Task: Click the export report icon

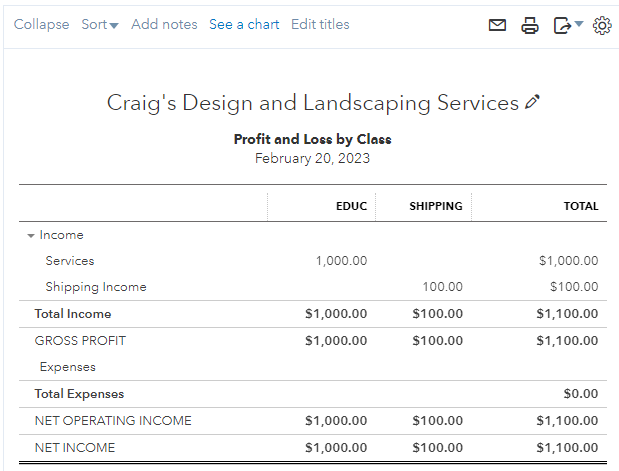Action: point(562,25)
